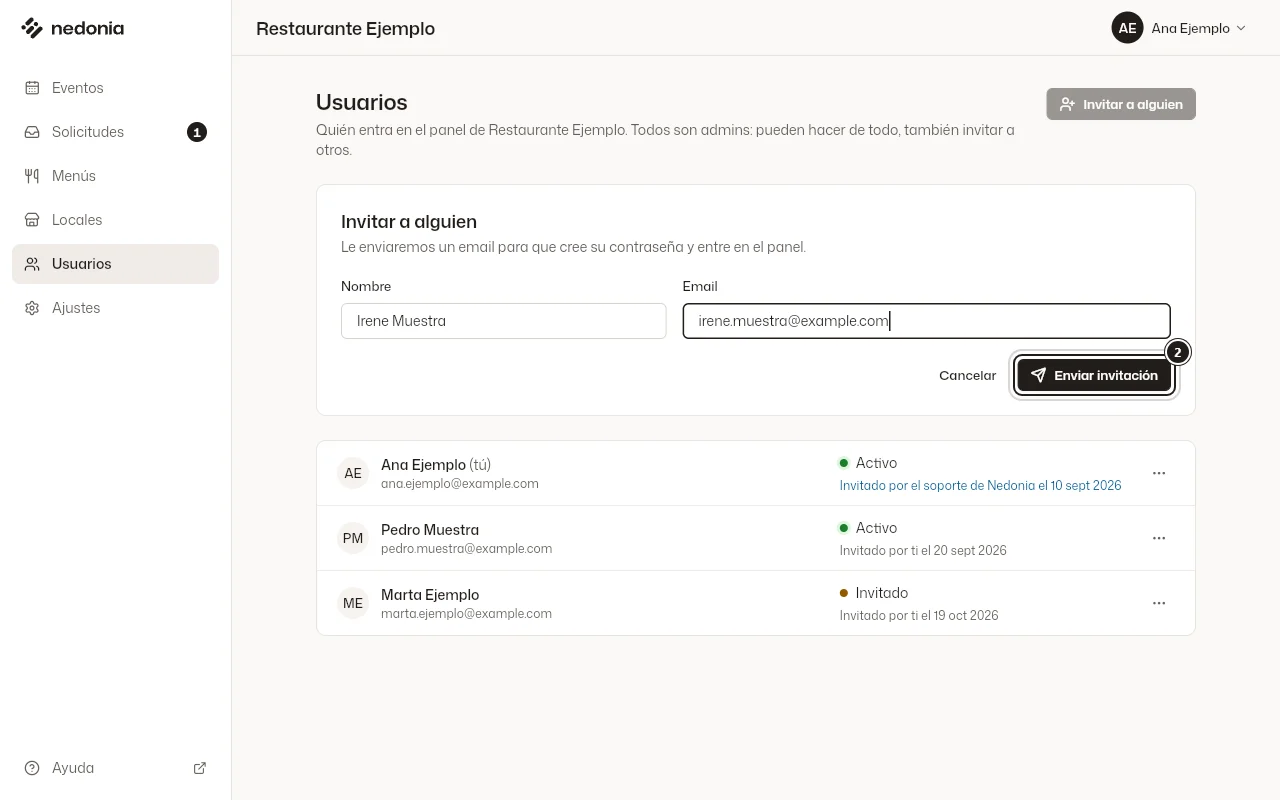Navigate to Locales

115,220
